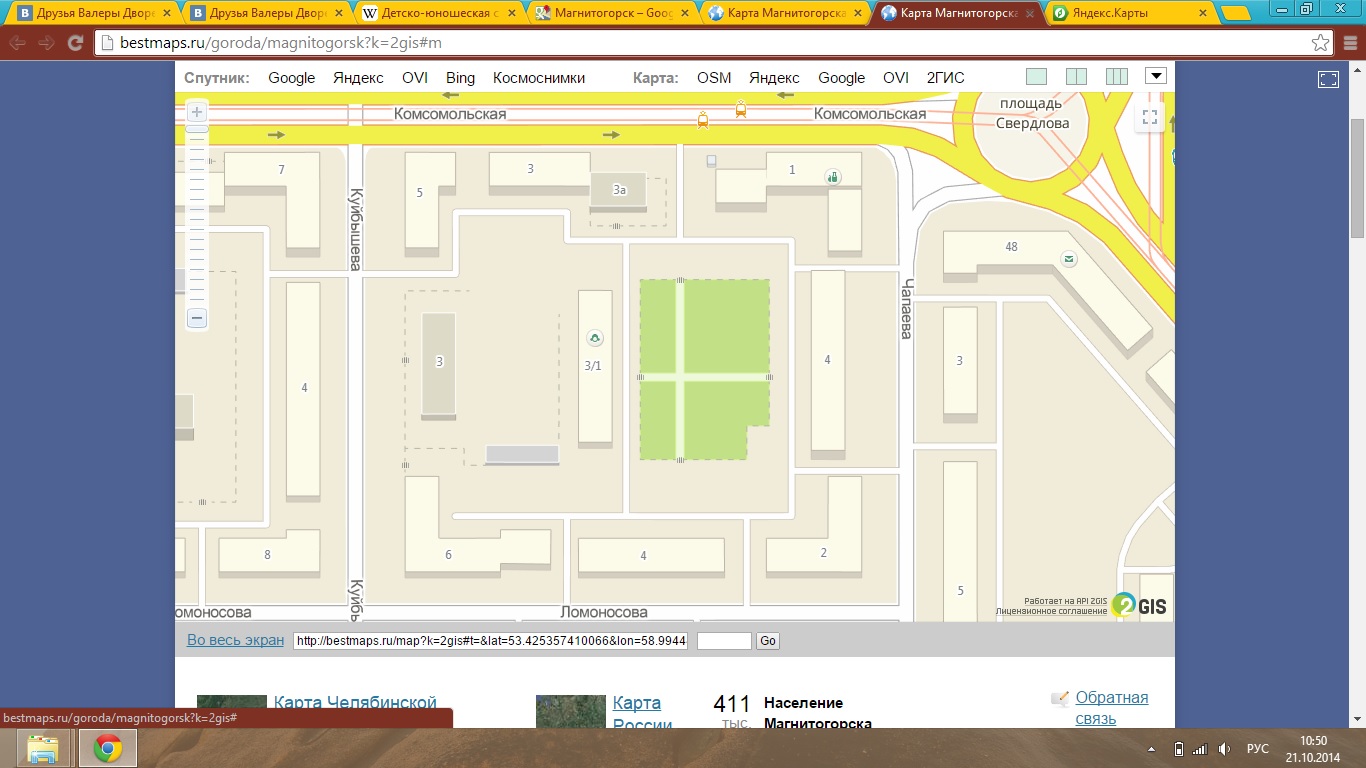Screen dimensions: 1366x768
Task: Switch to Космоснимки satellite layer
Action: 539,78
